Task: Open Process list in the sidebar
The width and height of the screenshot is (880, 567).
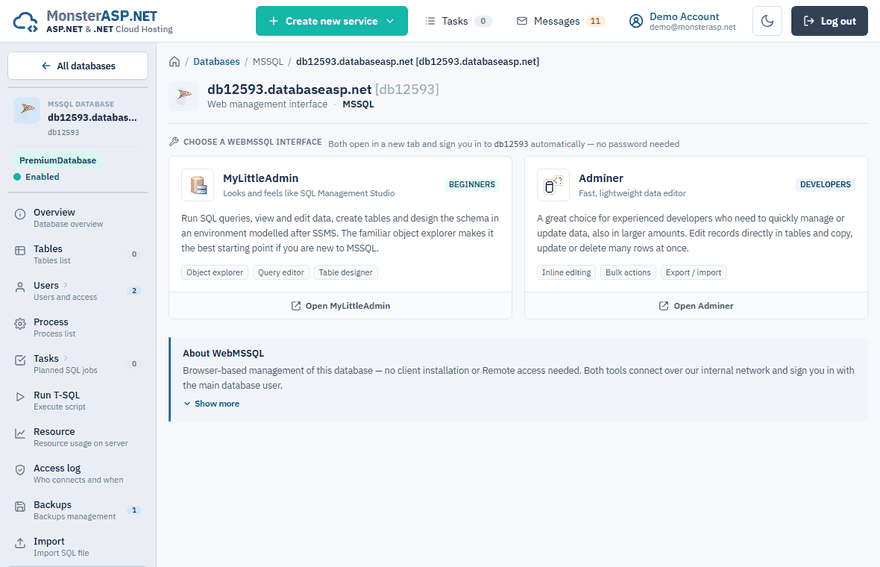Action: pos(78,327)
